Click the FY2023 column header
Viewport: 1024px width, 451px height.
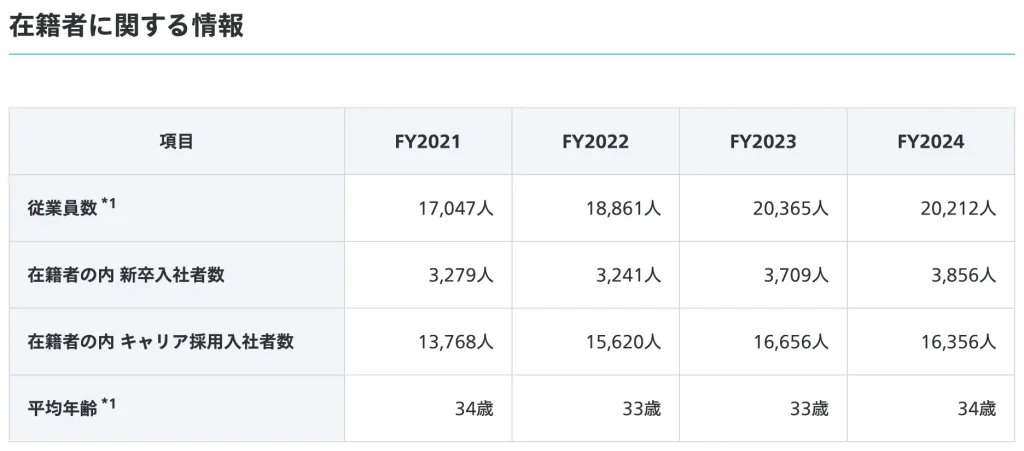point(763,142)
